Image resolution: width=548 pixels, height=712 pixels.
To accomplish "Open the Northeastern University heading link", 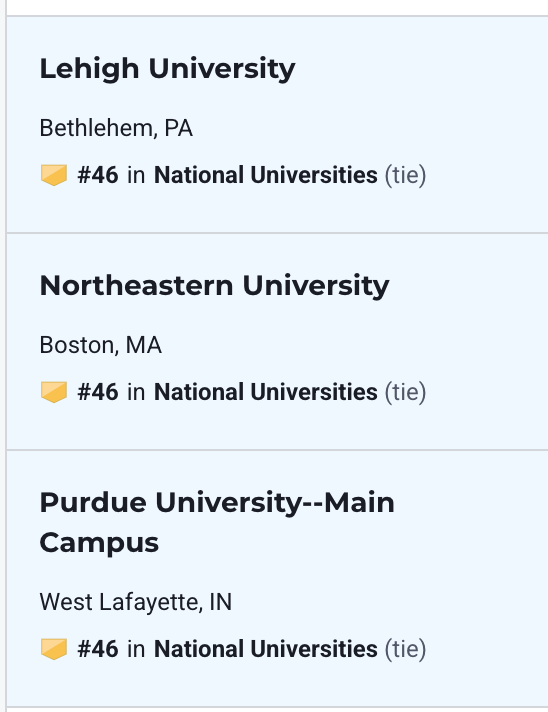I will tap(214, 286).
